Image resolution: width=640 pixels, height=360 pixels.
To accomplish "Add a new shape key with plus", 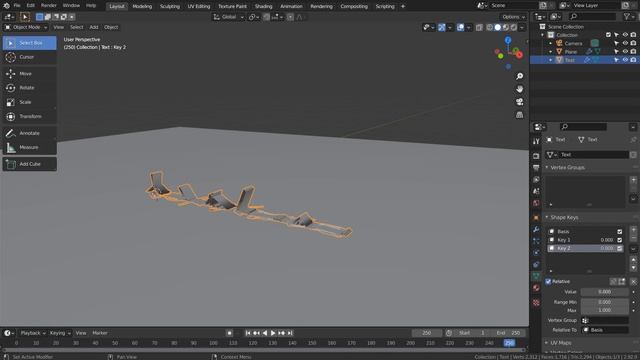I will [633, 230].
